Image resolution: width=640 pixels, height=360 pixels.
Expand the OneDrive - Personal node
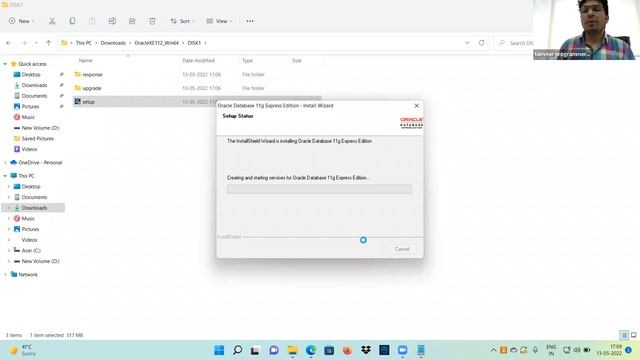point(5,162)
